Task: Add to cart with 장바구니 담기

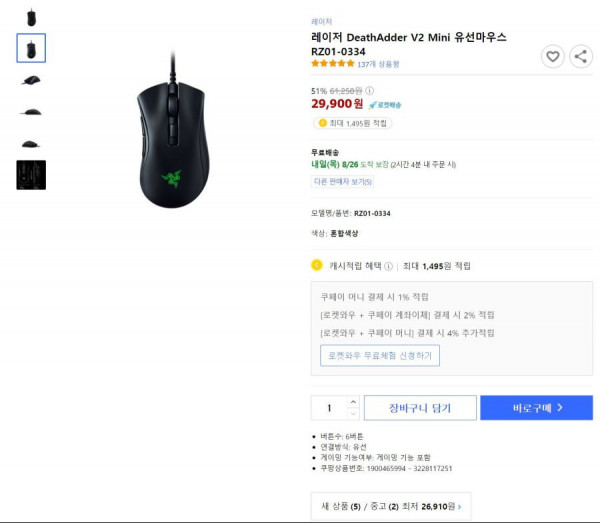Action: coord(420,408)
